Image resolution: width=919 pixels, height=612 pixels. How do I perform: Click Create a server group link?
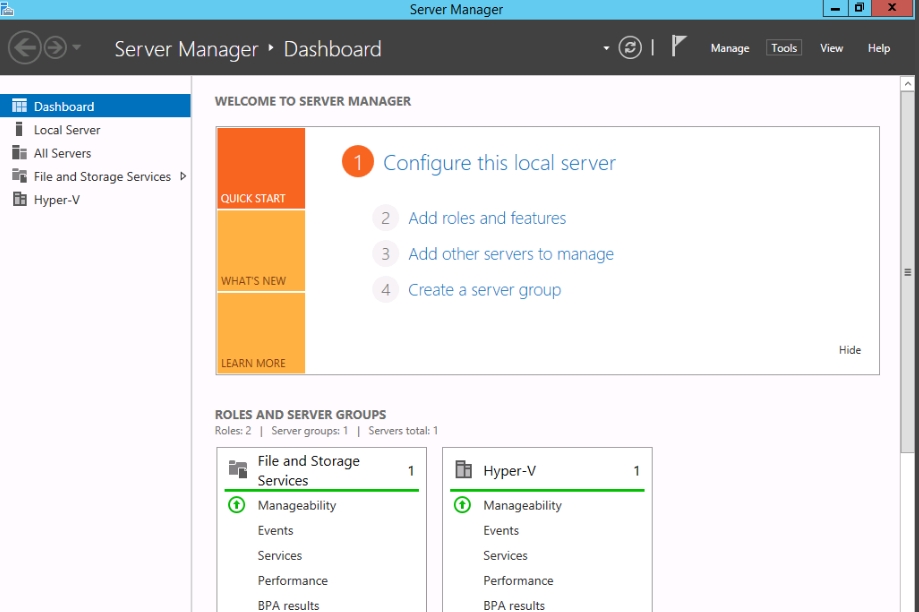pos(484,290)
